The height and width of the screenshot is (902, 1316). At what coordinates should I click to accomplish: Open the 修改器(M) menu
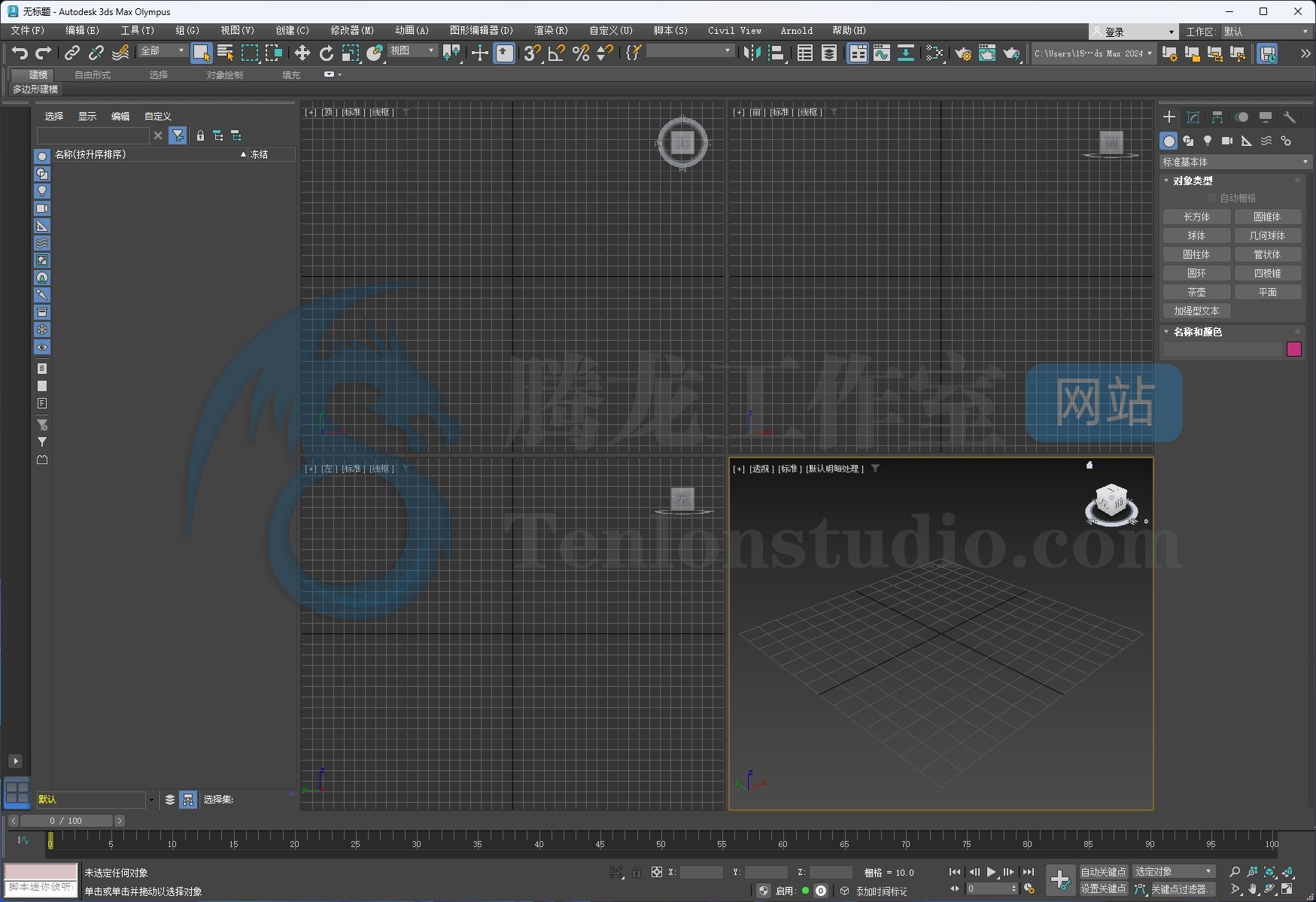352,31
